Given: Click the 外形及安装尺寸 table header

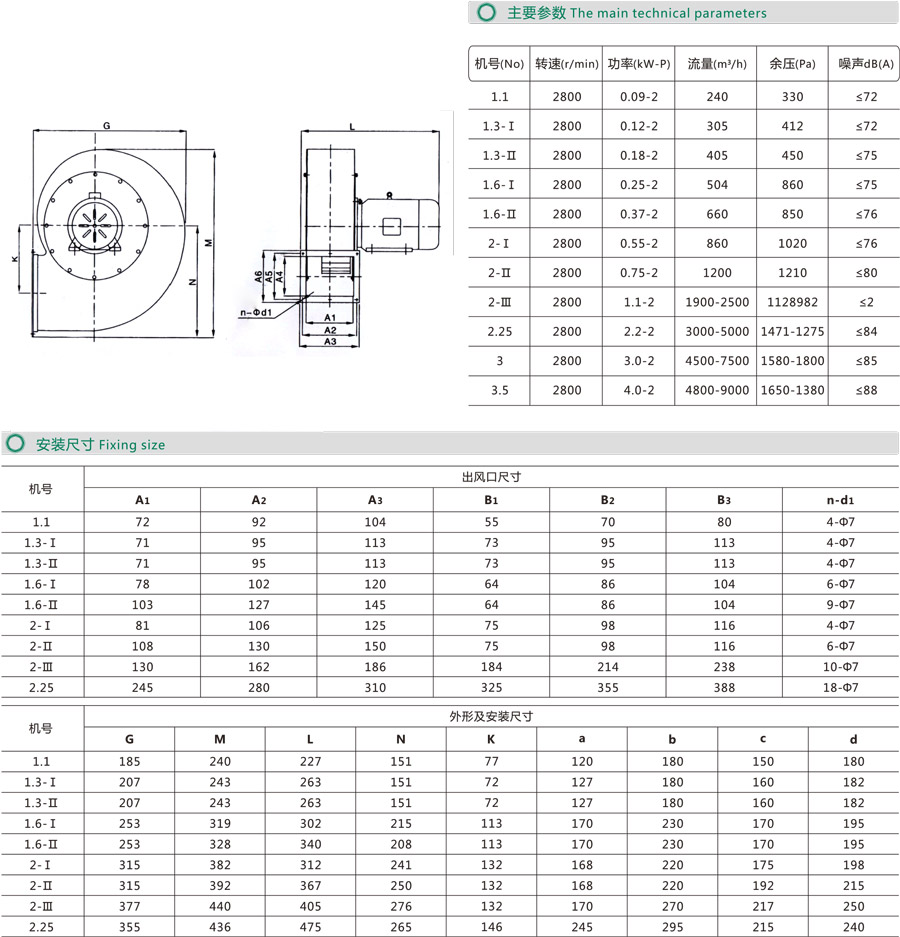Looking at the screenshot, I should click(x=491, y=716).
